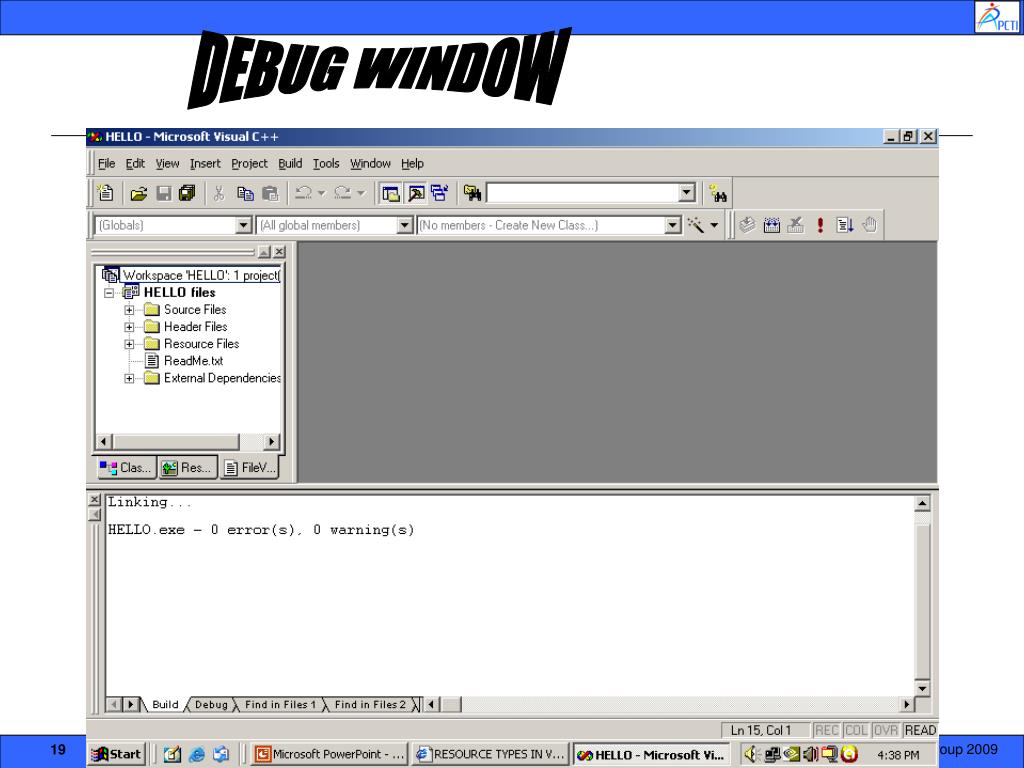Open the Find combo box dropdown arrow
1024x768 pixels.
coord(686,193)
